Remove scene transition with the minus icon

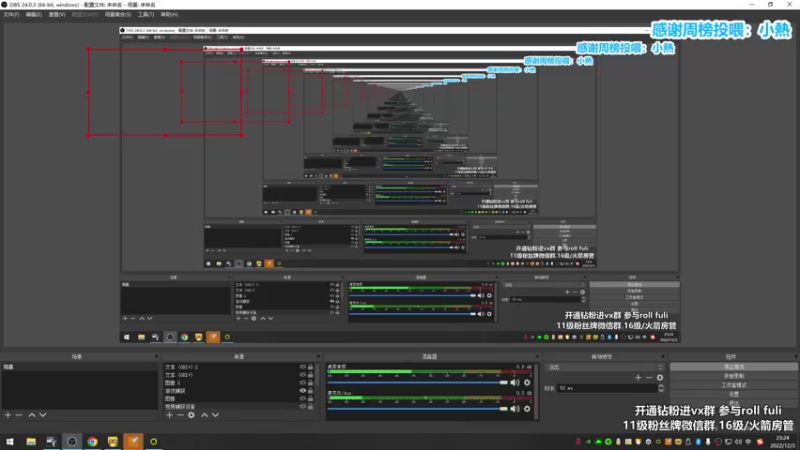click(x=649, y=378)
